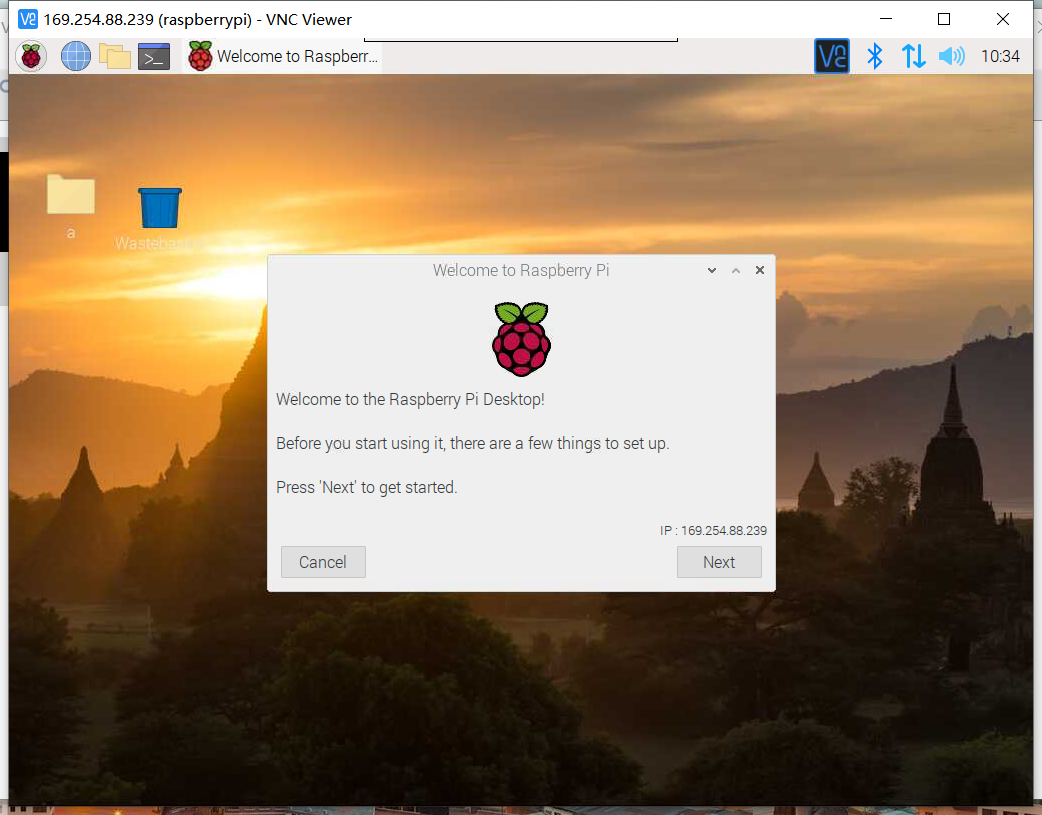Select the Wastebasket desktop icon
1042x815 pixels.
(x=159, y=219)
